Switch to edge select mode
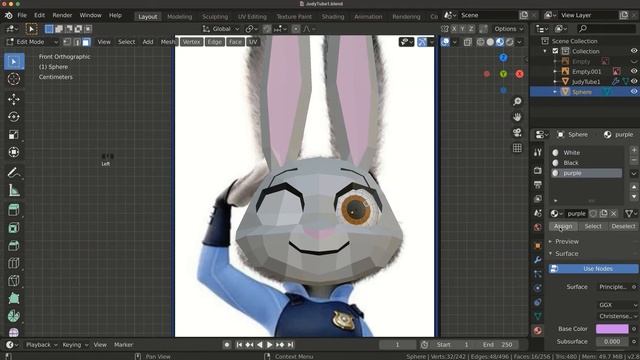Image resolution: width=640 pixels, height=360 pixels. (x=76, y=42)
